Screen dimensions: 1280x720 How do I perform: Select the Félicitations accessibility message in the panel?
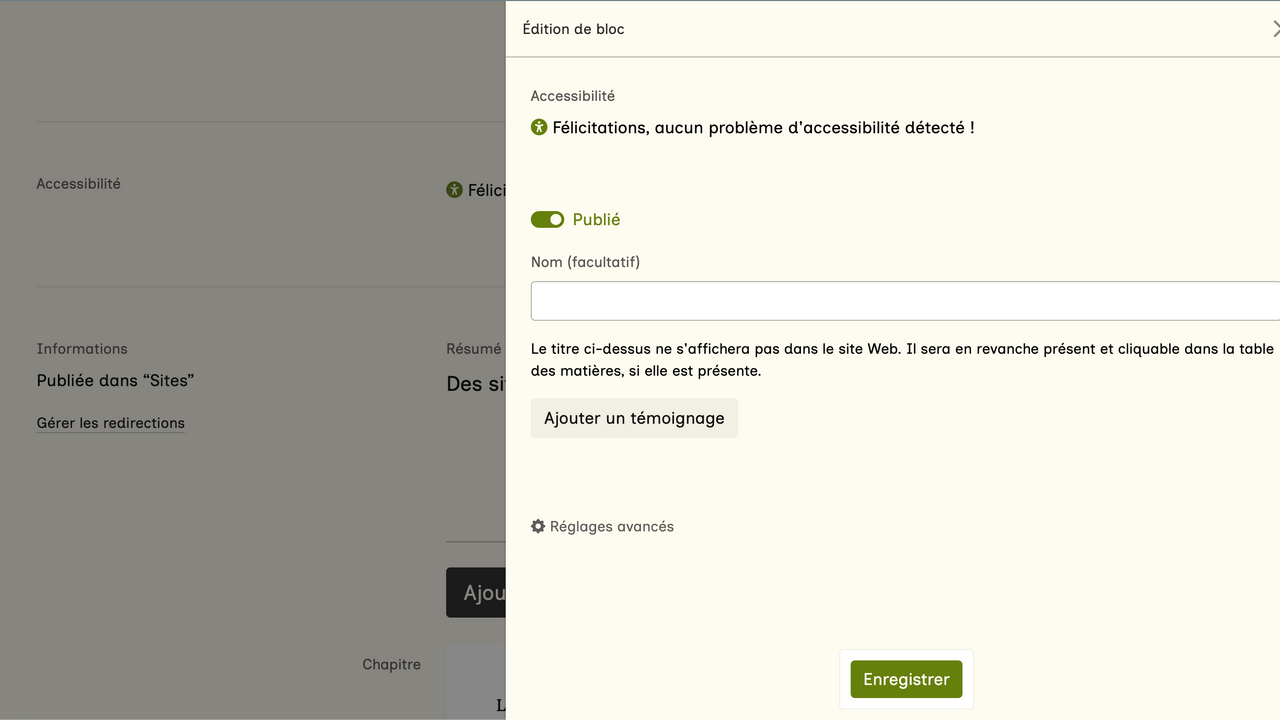click(763, 128)
